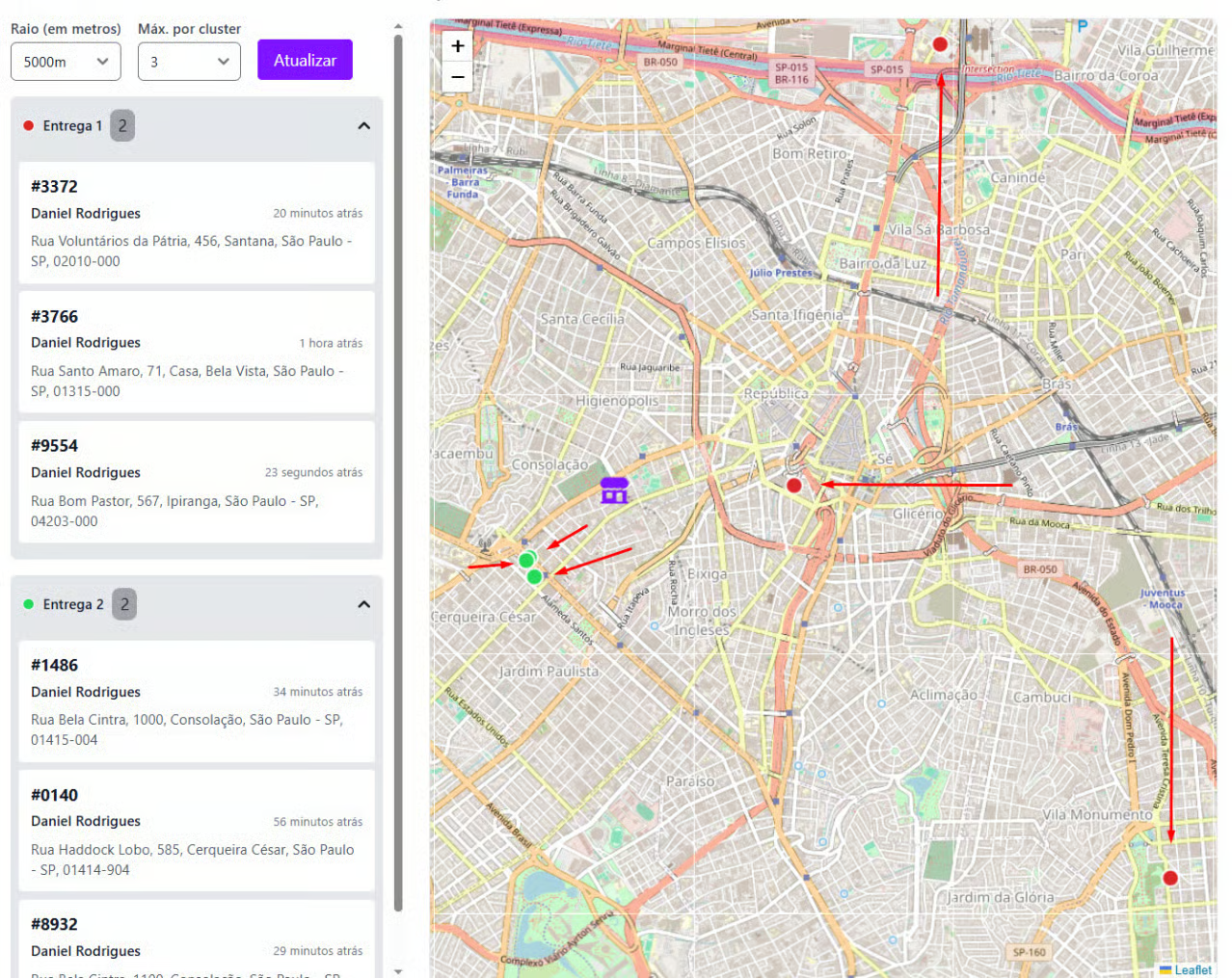Zoom out on the map
1232x978 pixels.
457,77
